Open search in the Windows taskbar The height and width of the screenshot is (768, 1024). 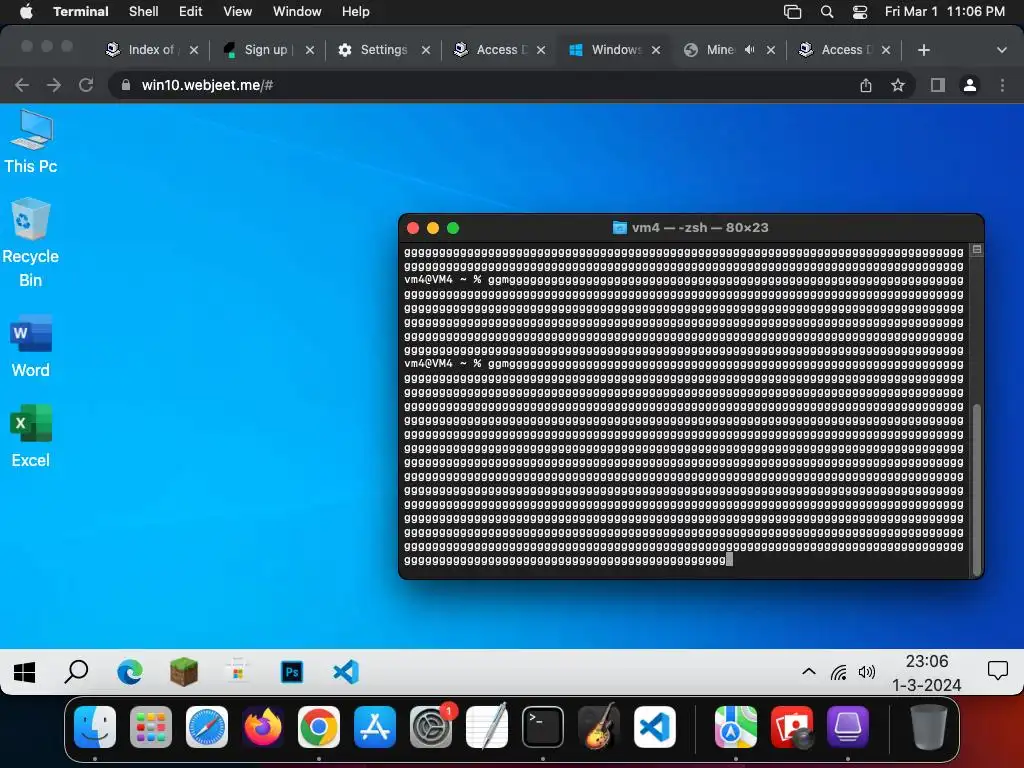coord(76,671)
